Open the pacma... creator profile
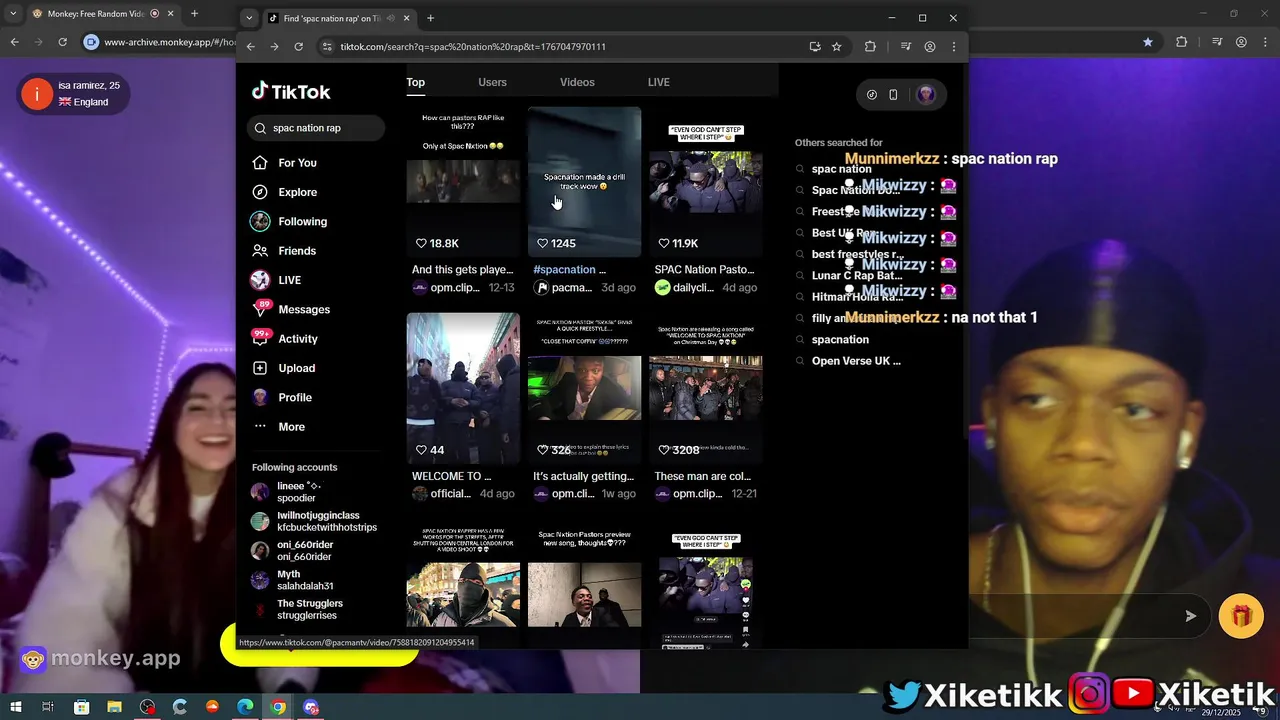 tap(563, 288)
